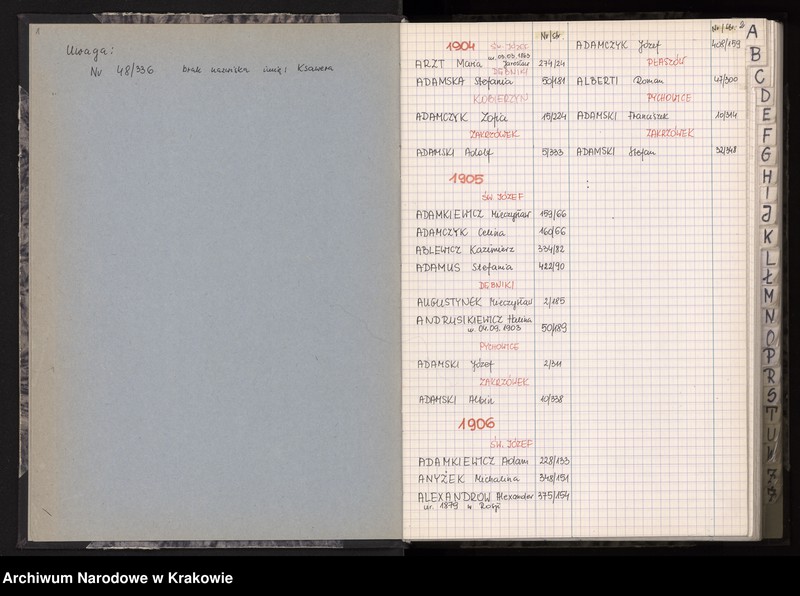Click the number 375/154
The height and width of the screenshot is (596, 800).
(554, 496)
